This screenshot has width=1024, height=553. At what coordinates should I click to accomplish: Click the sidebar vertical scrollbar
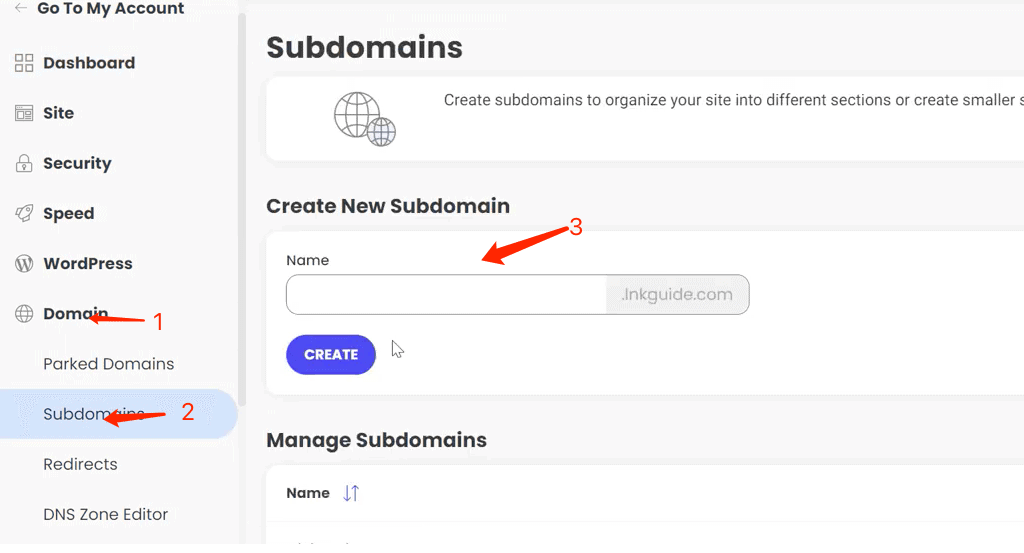(x=242, y=209)
